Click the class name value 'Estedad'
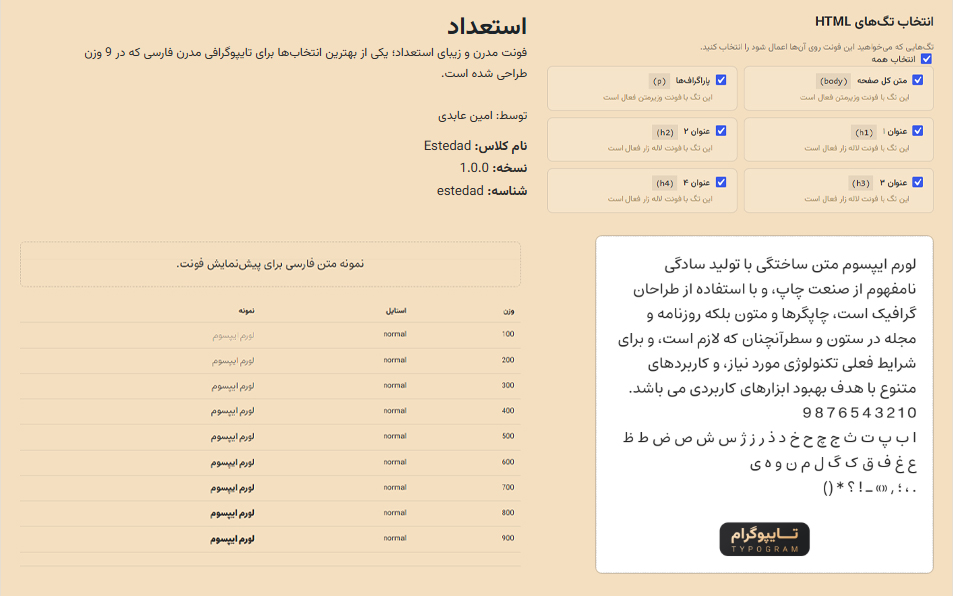The height and width of the screenshot is (596, 954). 447,146
